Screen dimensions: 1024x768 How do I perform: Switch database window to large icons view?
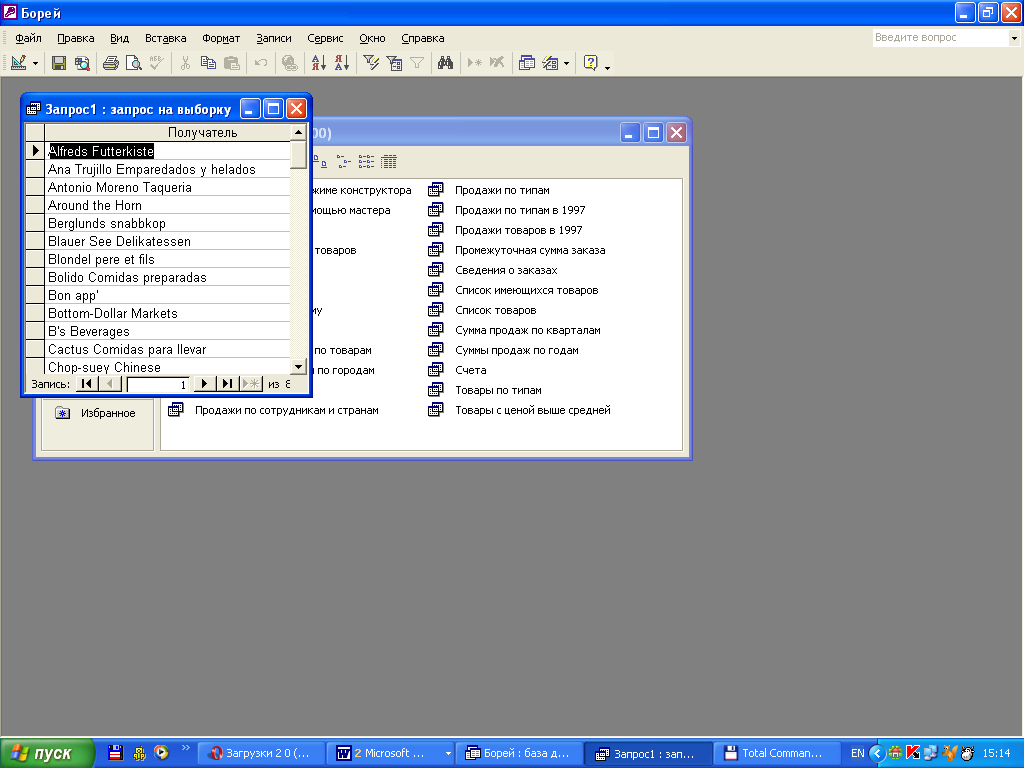(320, 161)
